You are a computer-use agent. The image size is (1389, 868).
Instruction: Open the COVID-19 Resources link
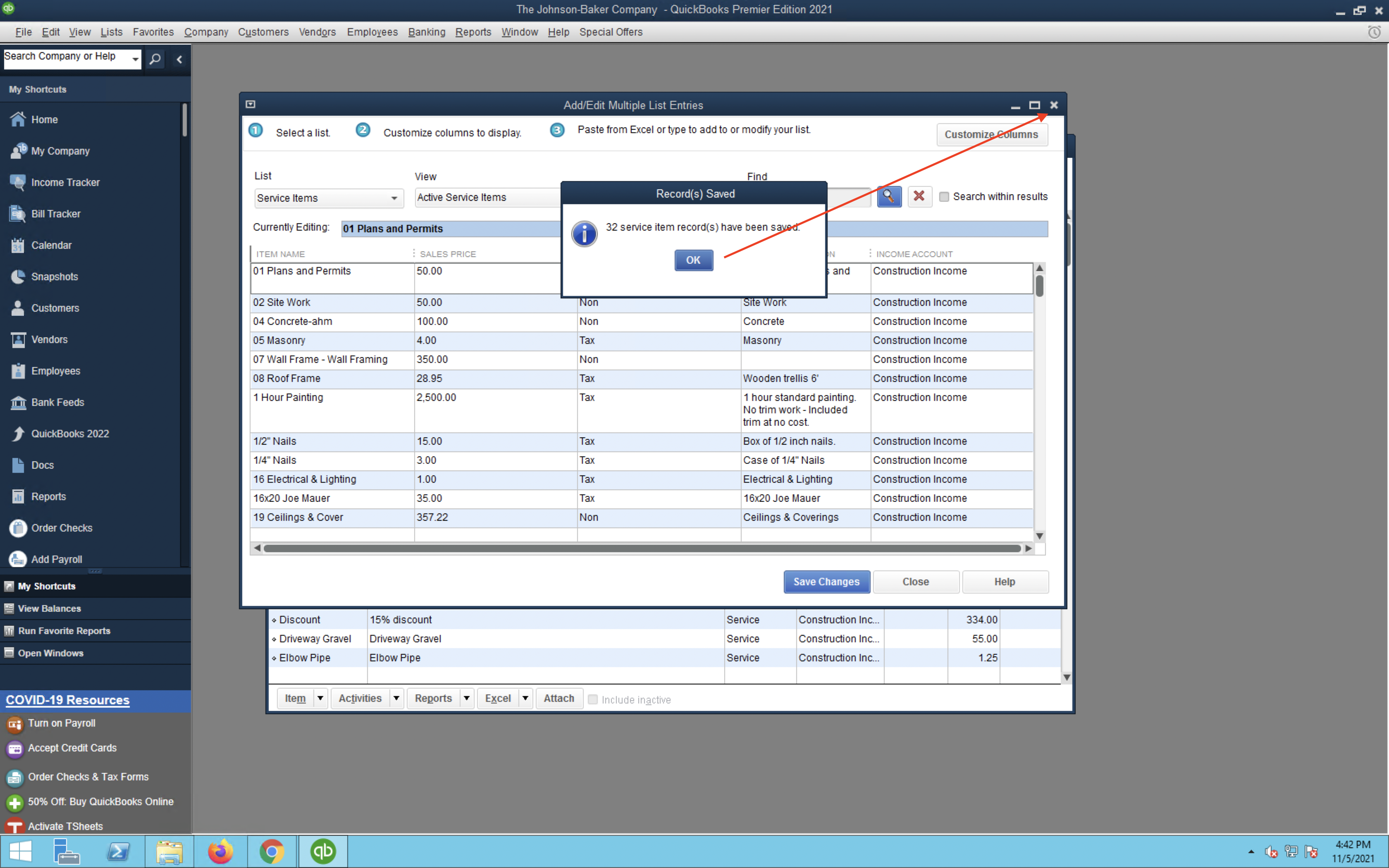[x=68, y=700]
